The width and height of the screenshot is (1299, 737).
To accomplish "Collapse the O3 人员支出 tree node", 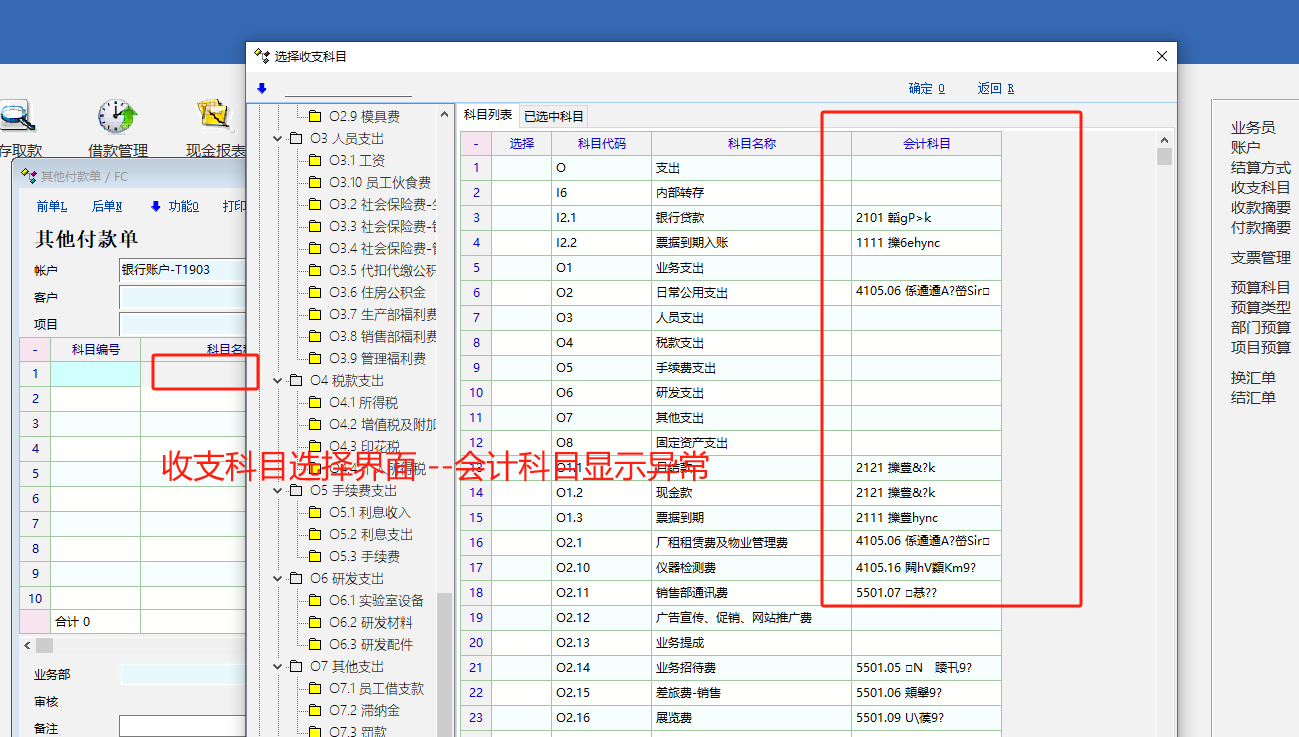I will point(278,139).
